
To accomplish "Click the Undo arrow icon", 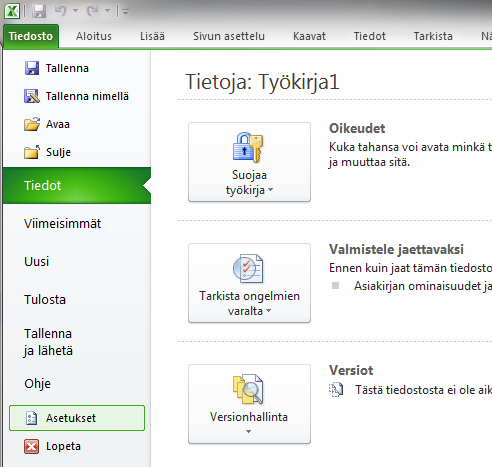I will 61,11.
